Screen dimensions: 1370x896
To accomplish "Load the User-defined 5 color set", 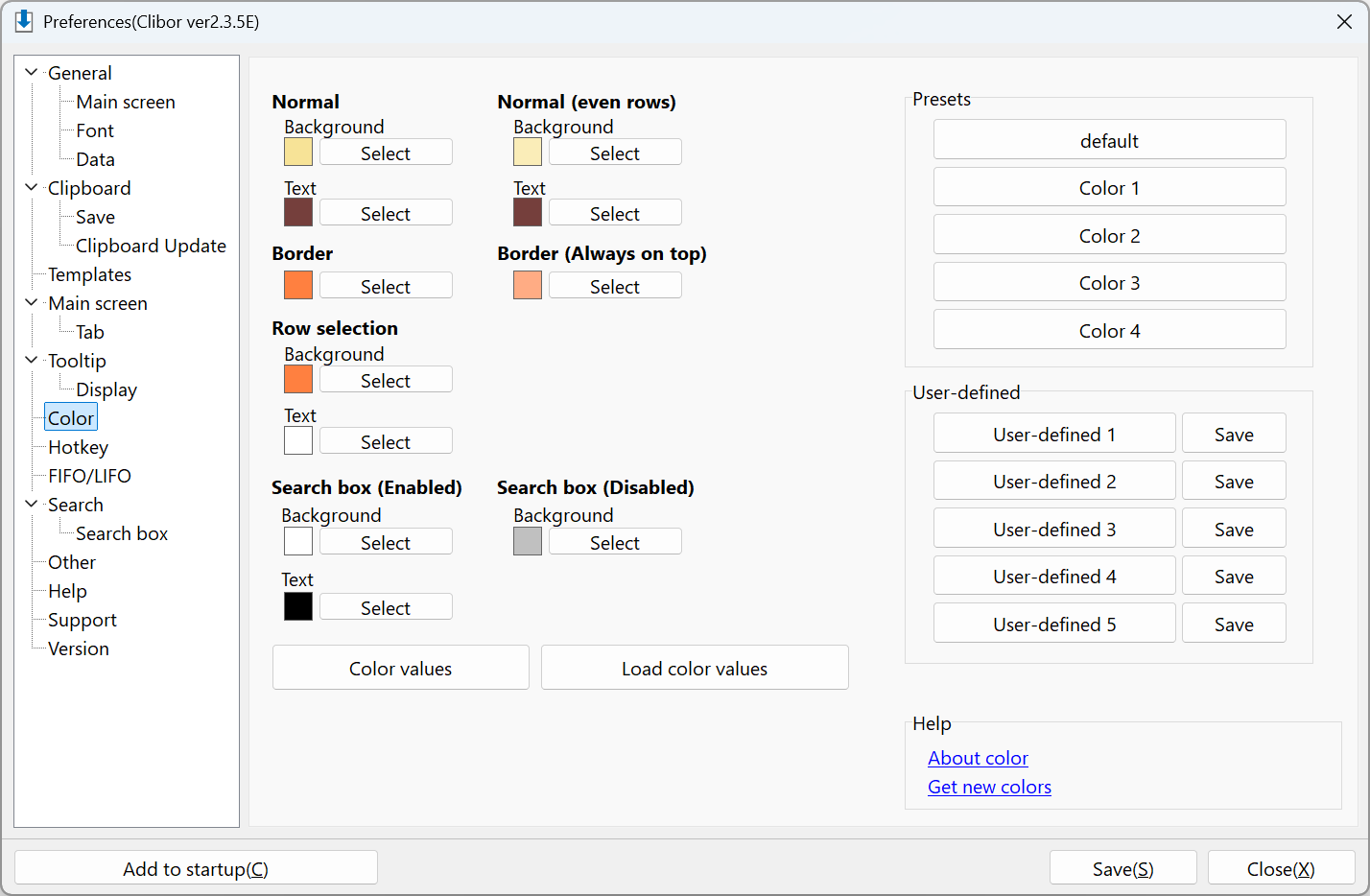I will [1054, 624].
